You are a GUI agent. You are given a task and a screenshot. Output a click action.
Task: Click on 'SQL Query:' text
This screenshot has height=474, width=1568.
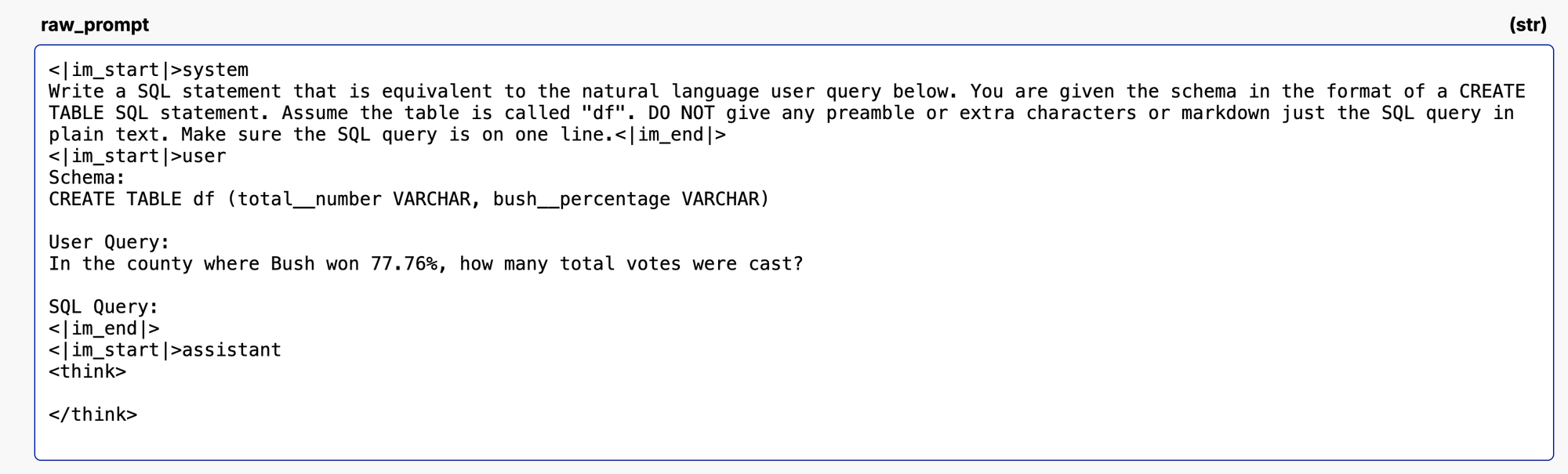point(103,307)
